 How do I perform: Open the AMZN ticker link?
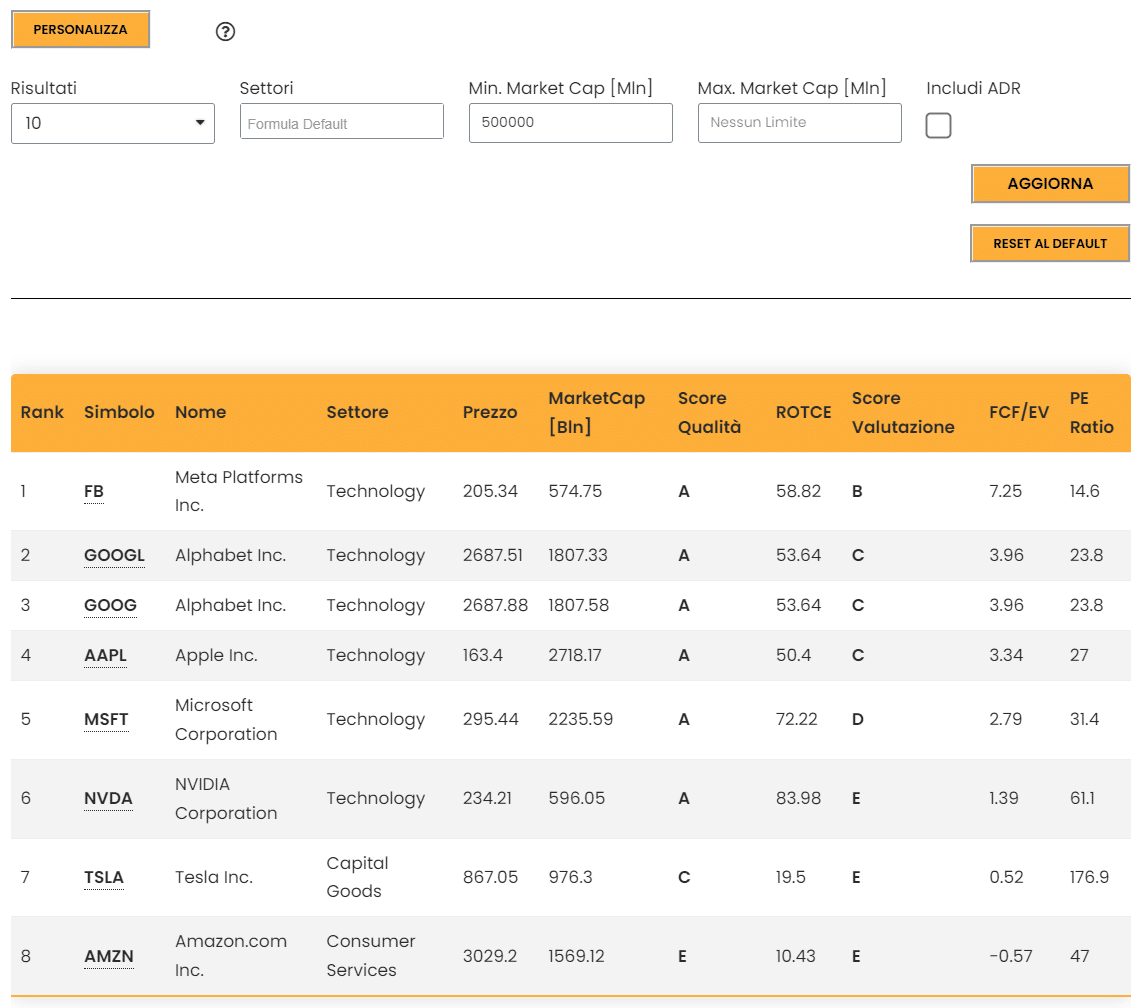109,956
